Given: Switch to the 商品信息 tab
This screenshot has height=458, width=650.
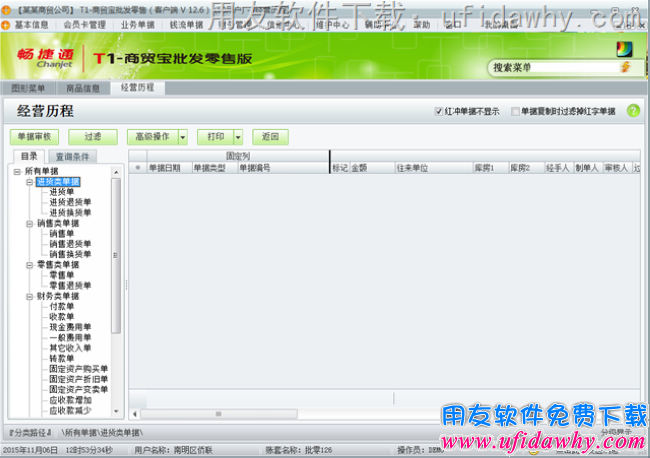Looking at the screenshot, I should pyautogui.click(x=83, y=88).
